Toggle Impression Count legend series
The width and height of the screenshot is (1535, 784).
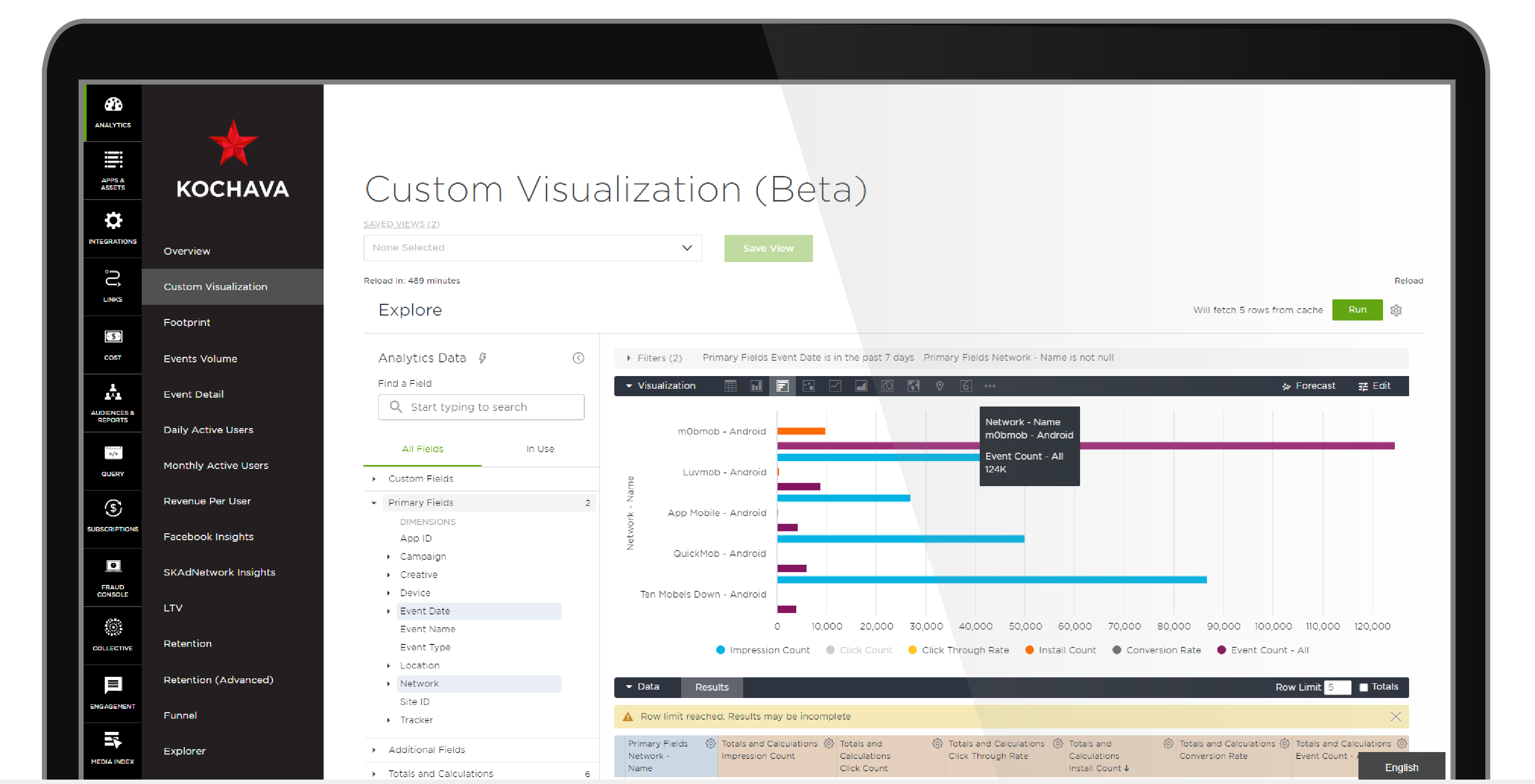pyautogui.click(x=763, y=650)
